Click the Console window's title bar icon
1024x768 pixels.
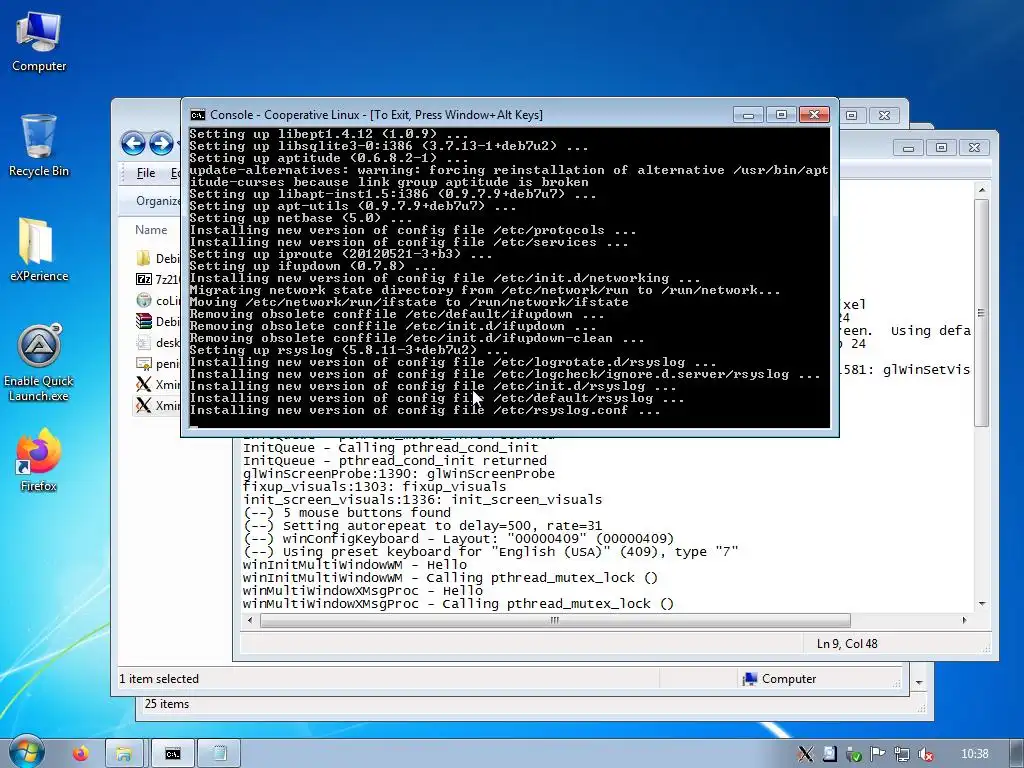[x=197, y=115]
